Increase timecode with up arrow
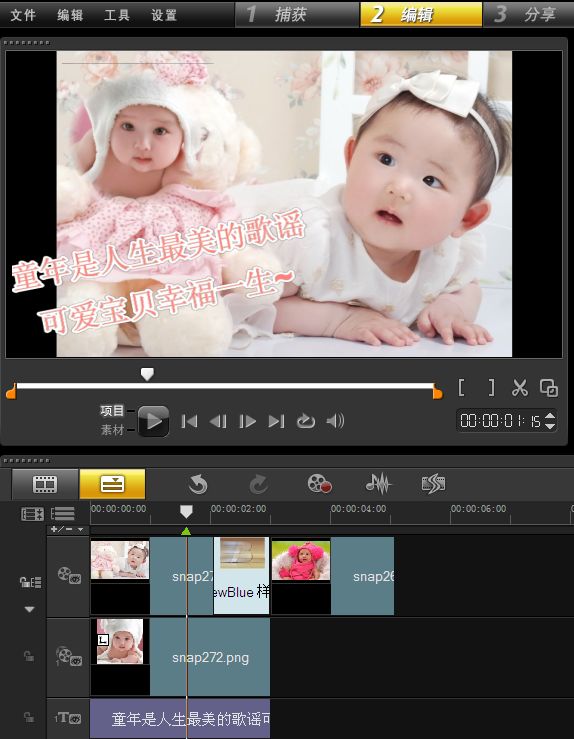The height and width of the screenshot is (739, 574). pos(550,416)
